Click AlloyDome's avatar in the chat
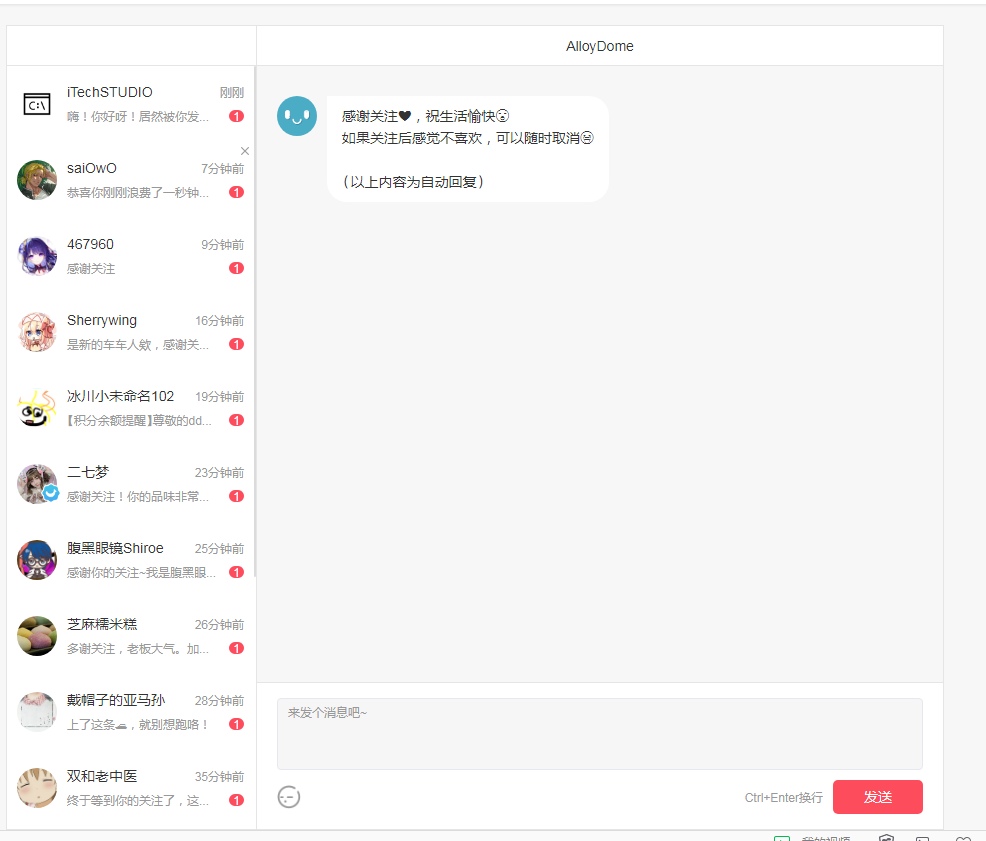Viewport: 986px width, 841px height. coord(297,116)
